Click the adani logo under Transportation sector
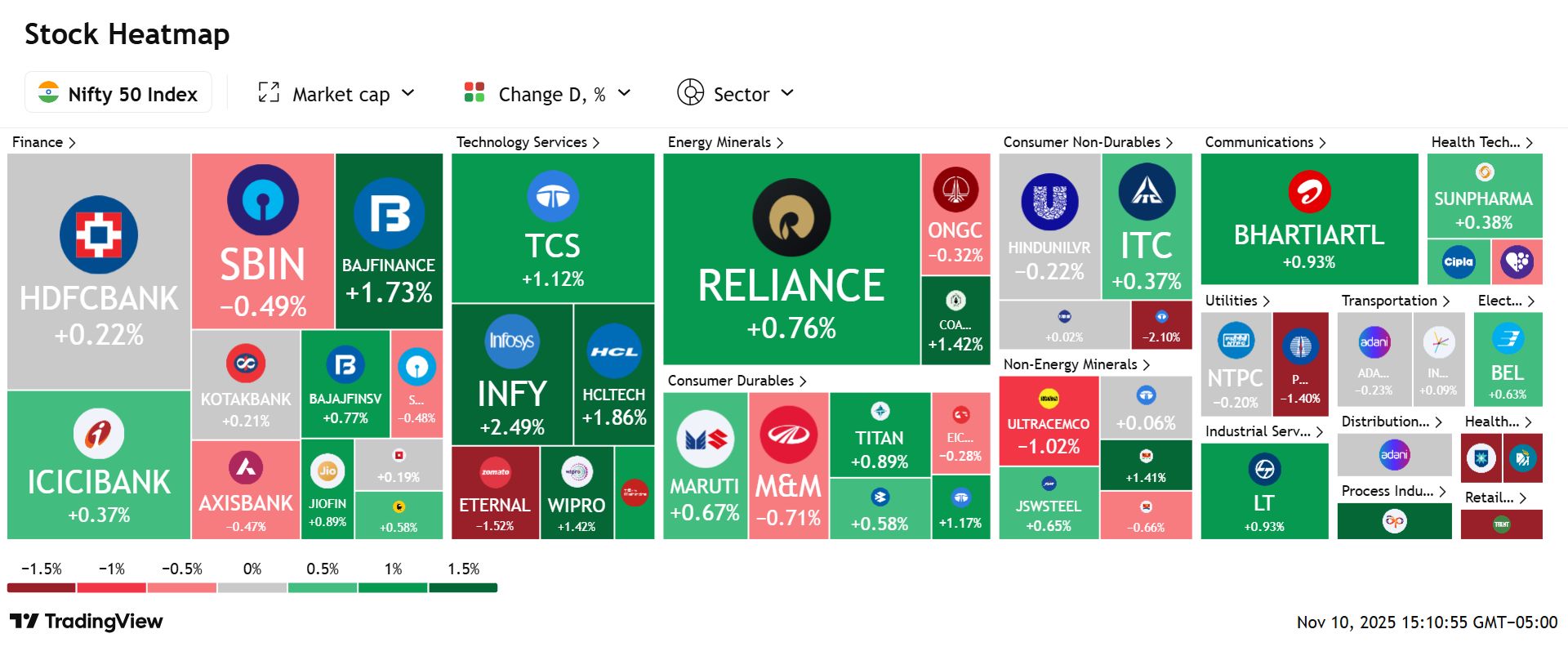Screen dimensions: 1568x647 coord(1374,342)
